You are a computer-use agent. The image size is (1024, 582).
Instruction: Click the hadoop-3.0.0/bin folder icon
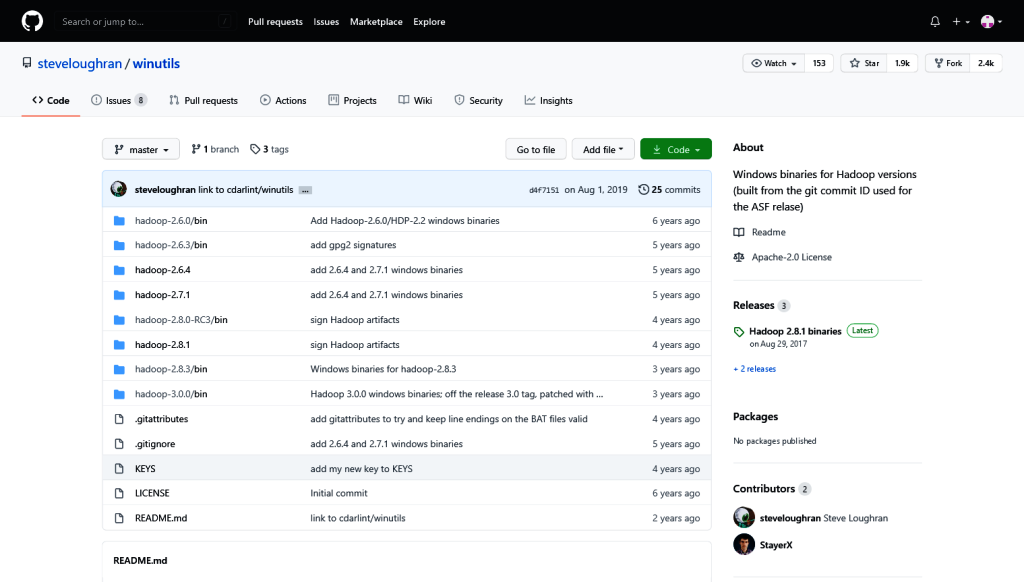(119, 395)
